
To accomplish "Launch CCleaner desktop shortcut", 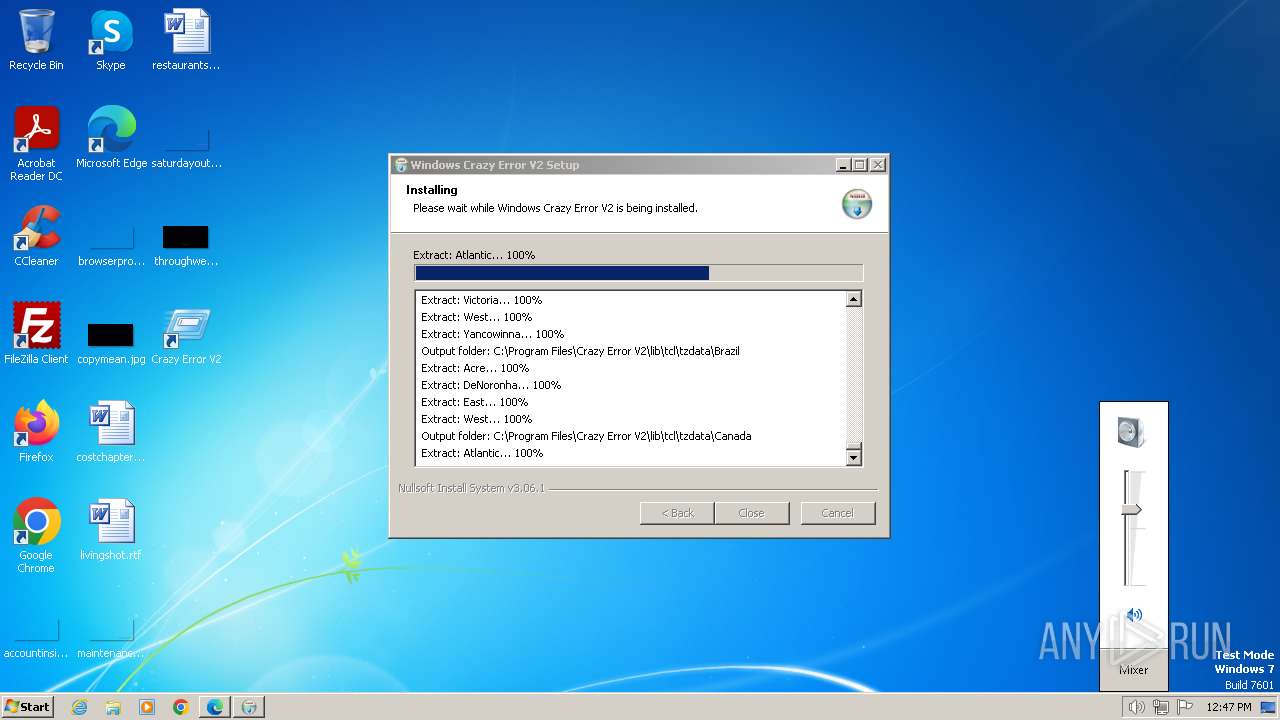I will click(36, 235).
